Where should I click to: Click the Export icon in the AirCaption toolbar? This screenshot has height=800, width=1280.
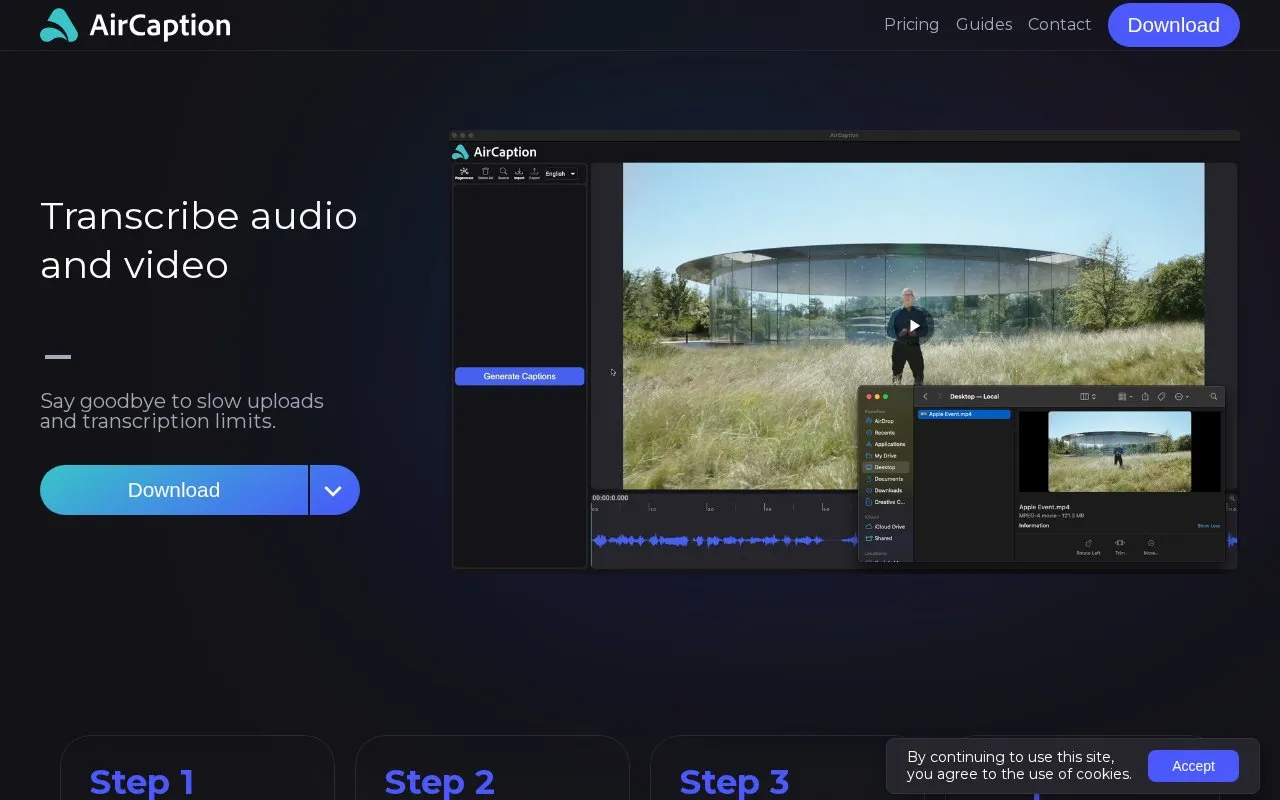(x=534, y=173)
